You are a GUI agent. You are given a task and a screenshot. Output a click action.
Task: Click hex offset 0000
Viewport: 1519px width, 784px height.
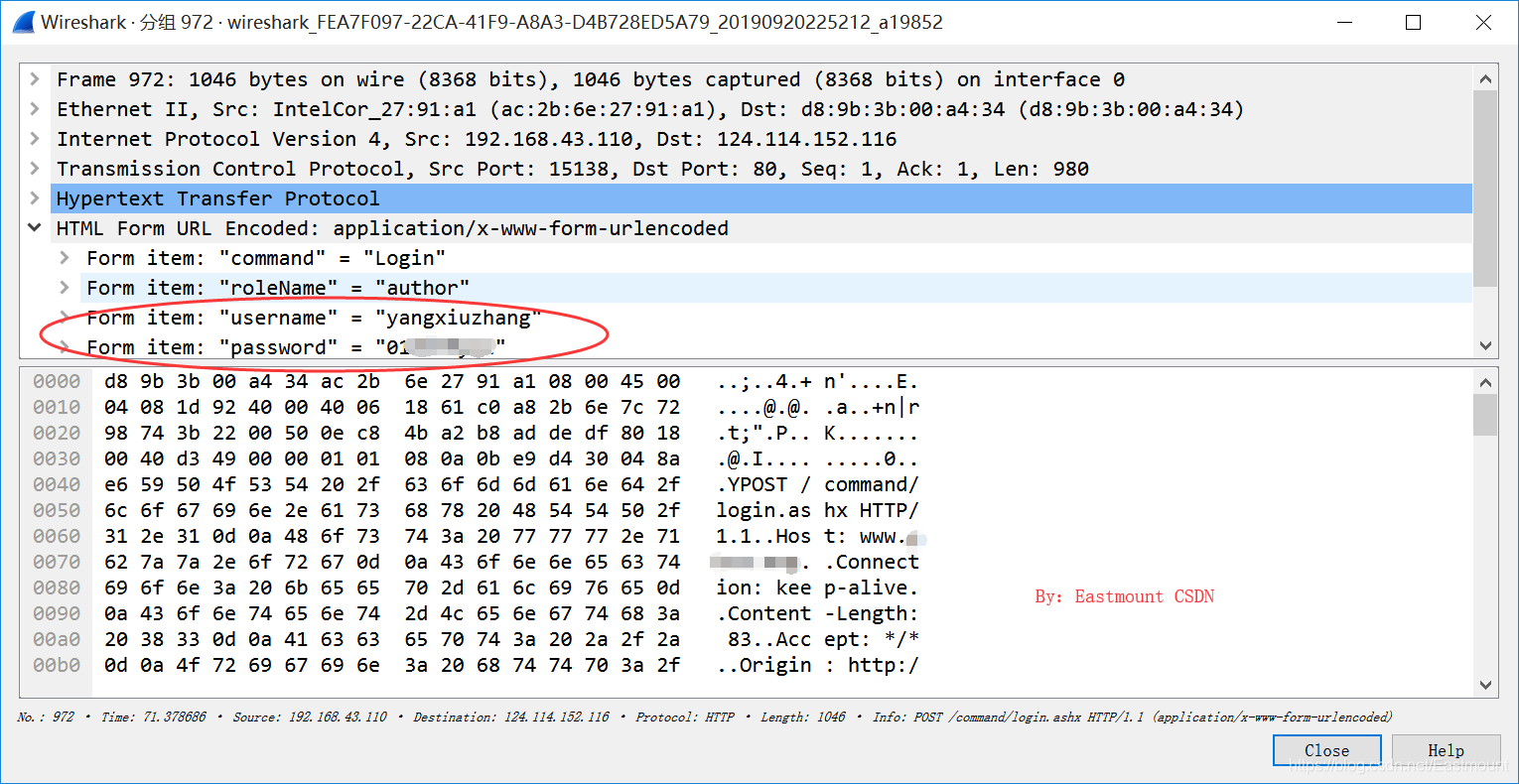pos(57,381)
